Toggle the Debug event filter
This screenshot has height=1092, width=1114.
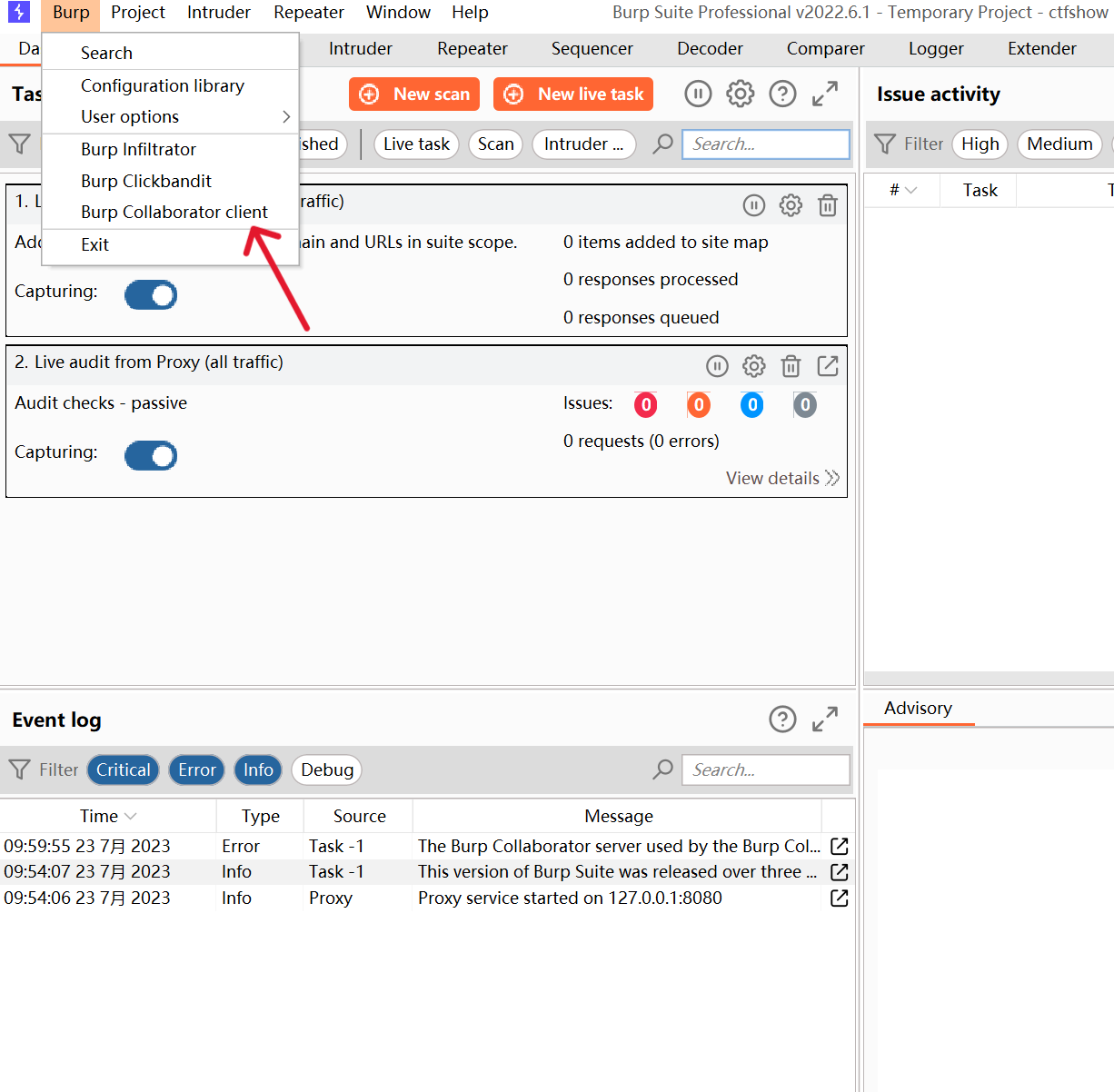click(x=327, y=769)
